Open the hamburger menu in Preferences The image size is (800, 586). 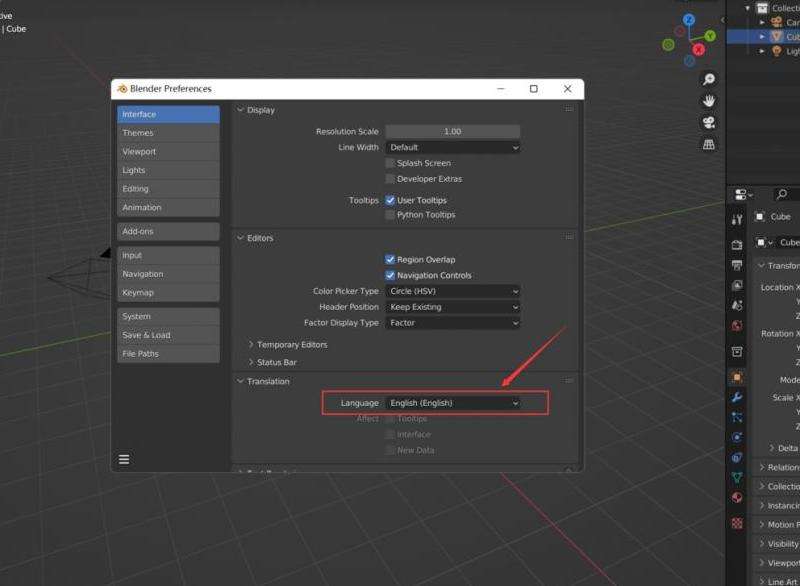(124, 460)
